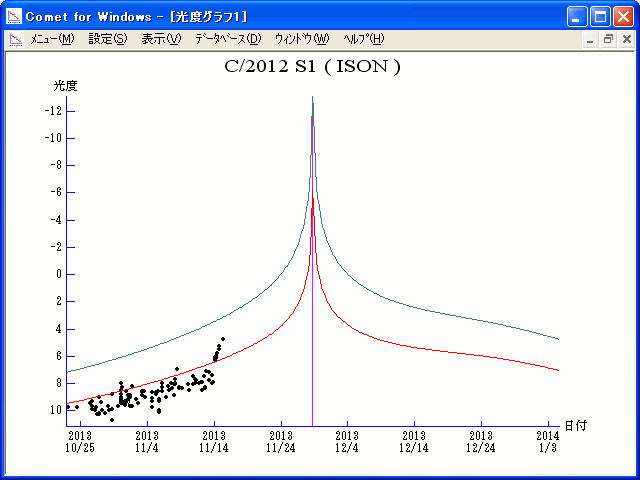This screenshot has width=640, height=480.
Task: Click the 0 magnitude axis label
Action: tap(59, 274)
